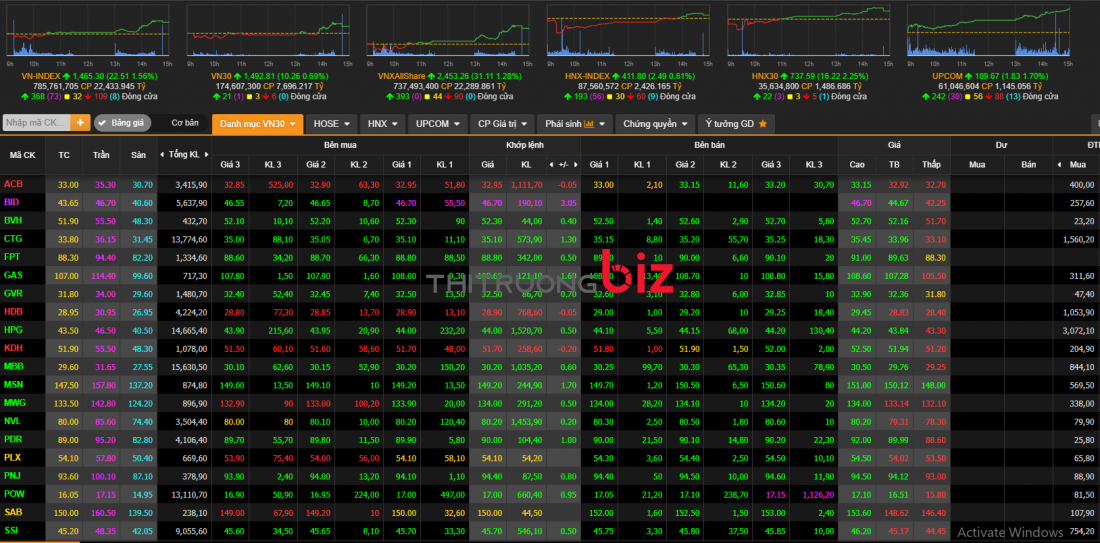Open the VN-INDEX mini chart
Screen dimensions: 1100x543
[88, 31]
